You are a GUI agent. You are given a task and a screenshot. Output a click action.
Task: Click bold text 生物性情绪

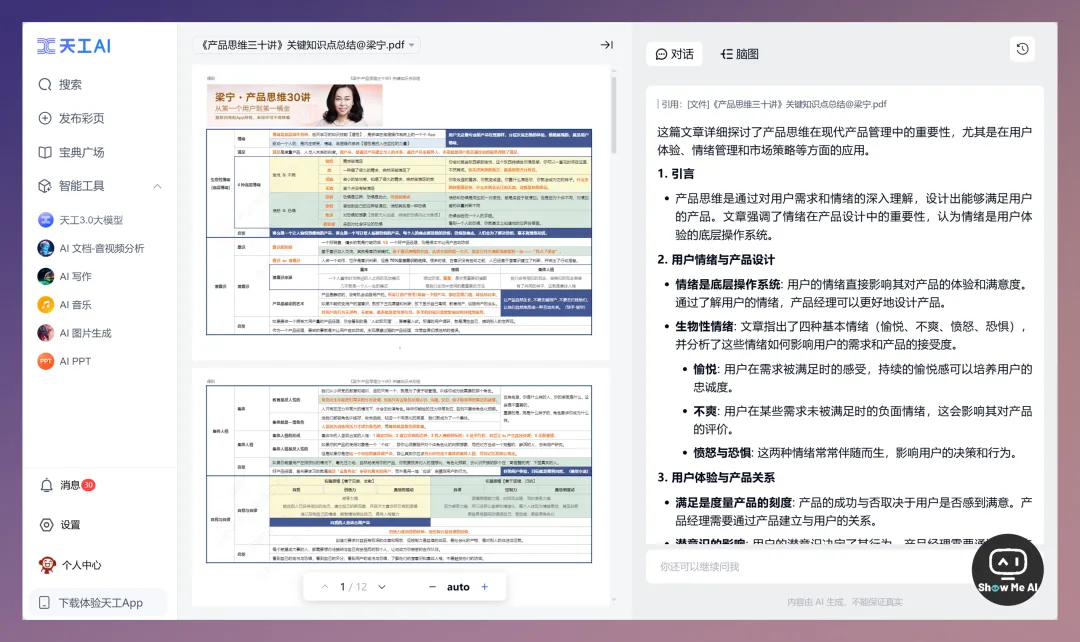(x=703, y=327)
